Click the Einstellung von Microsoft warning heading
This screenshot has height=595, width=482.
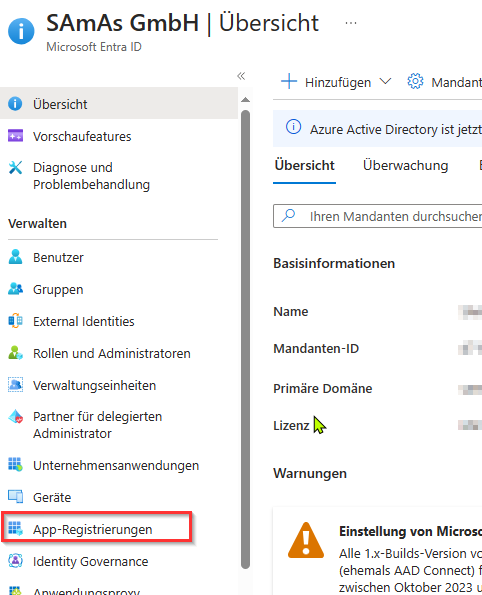410,531
